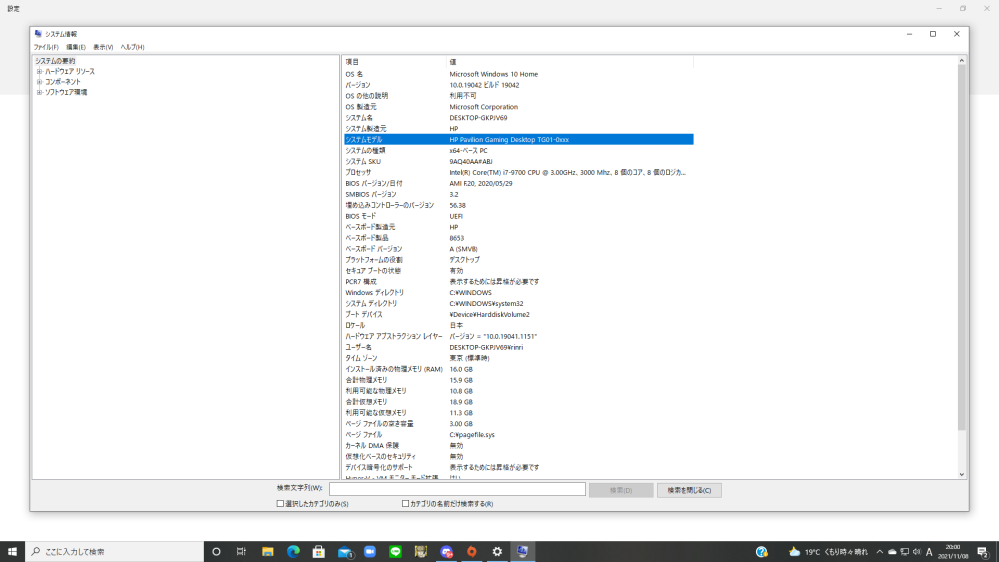The image size is (999, 562).
Task: Open 表示(V) menu
Action: pos(103,47)
